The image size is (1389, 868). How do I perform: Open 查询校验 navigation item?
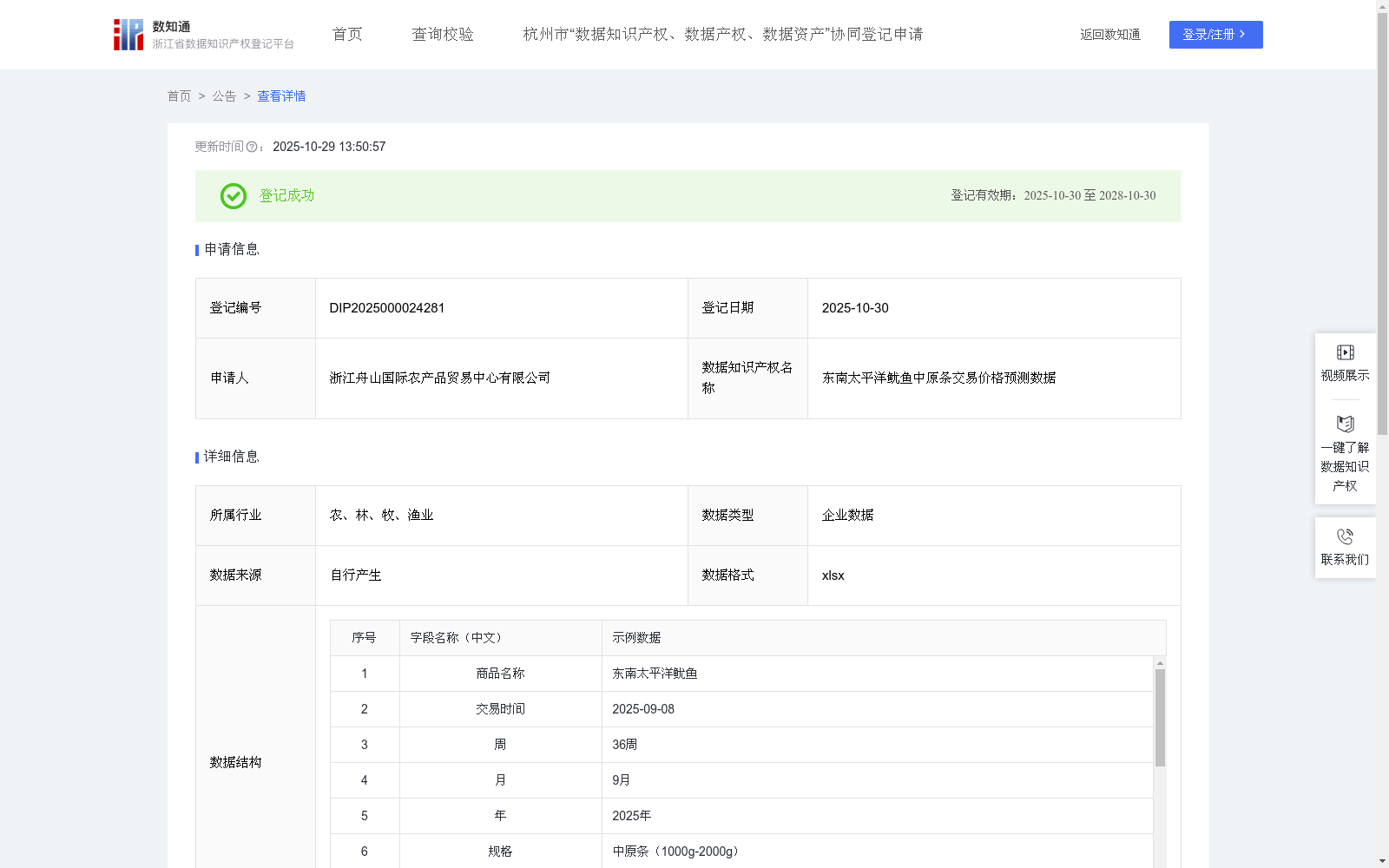[x=443, y=35]
